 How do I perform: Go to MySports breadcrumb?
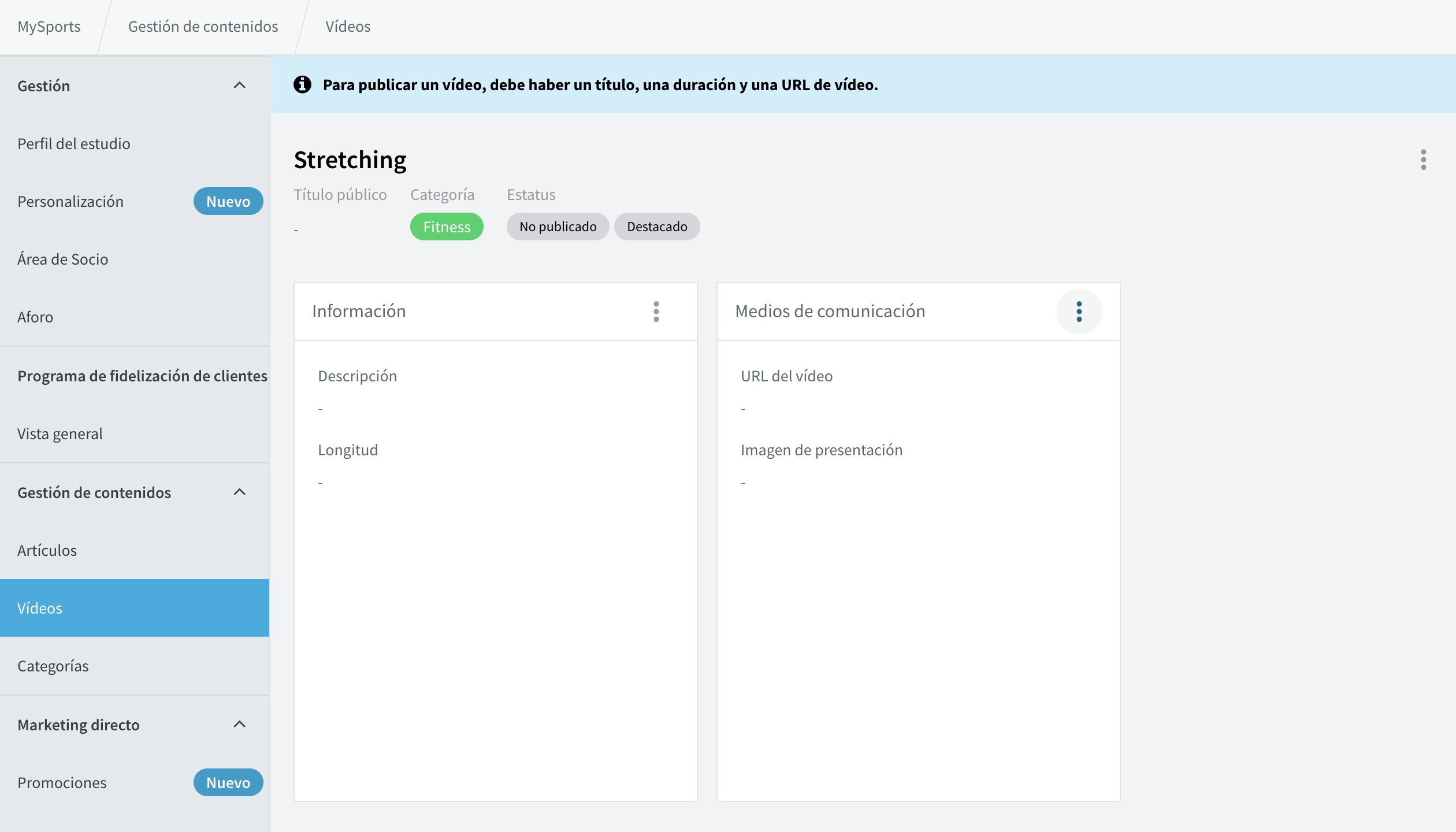(49, 27)
